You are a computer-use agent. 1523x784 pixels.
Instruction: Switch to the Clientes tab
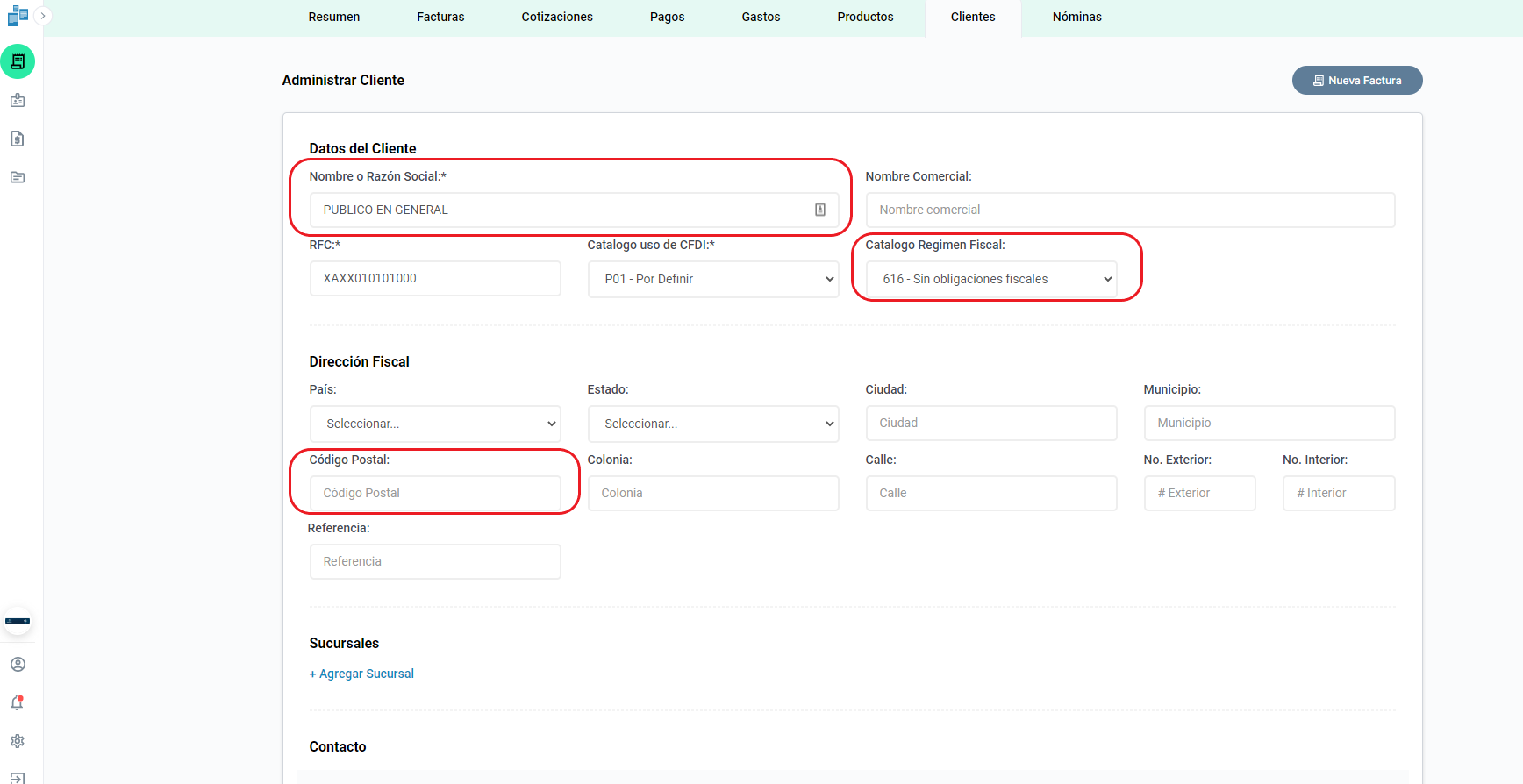click(973, 18)
